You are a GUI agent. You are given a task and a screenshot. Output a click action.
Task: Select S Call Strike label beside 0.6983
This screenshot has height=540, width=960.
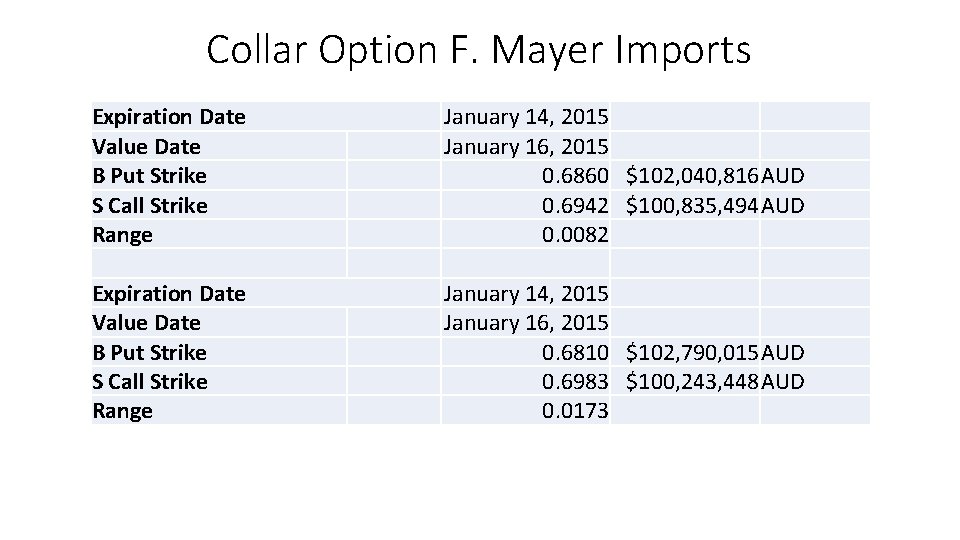coord(150,382)
